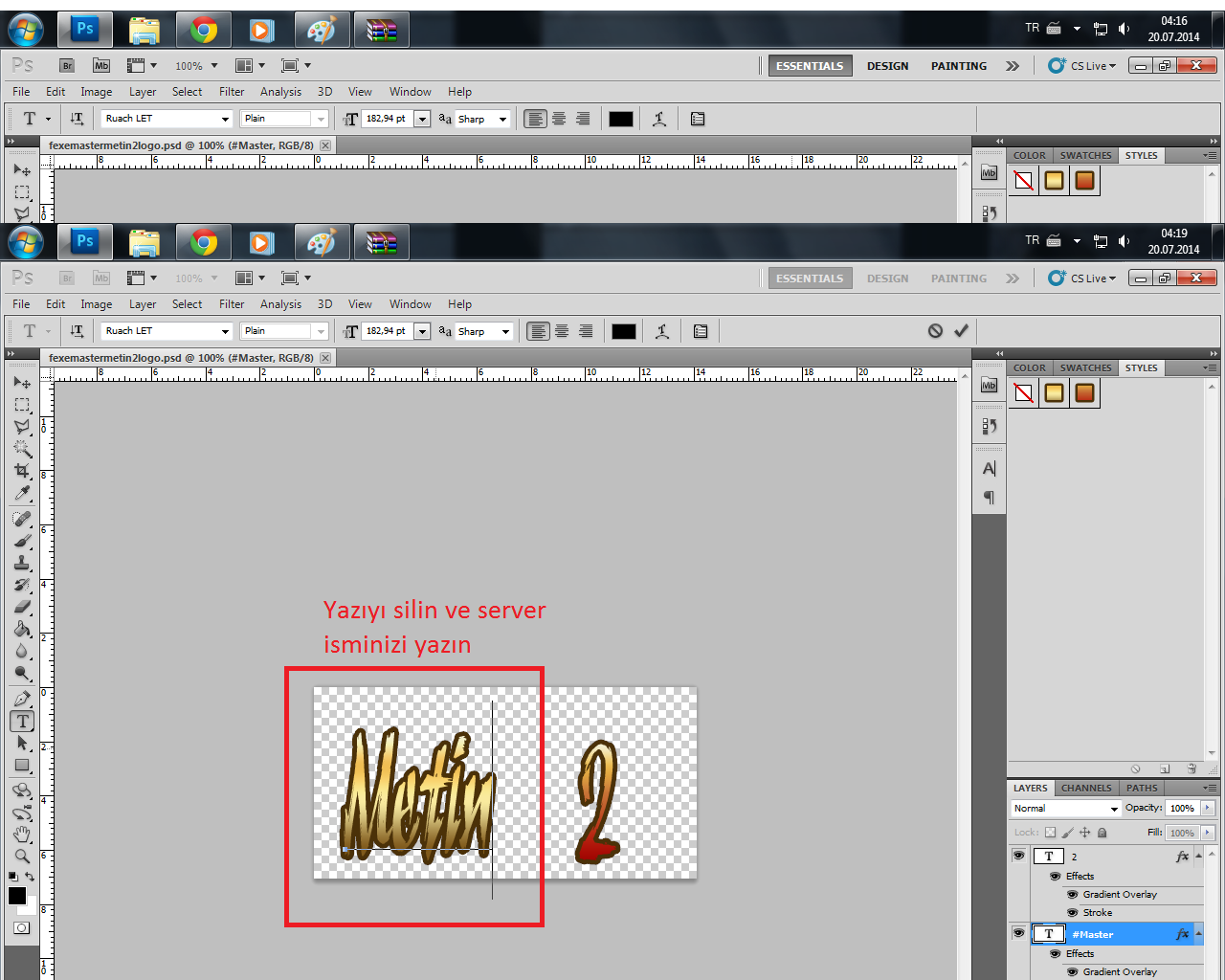Viewport: 1225px width, 980px height.
Task: Hide the Stroke effect of layer 2
Action: (1073, 912)
